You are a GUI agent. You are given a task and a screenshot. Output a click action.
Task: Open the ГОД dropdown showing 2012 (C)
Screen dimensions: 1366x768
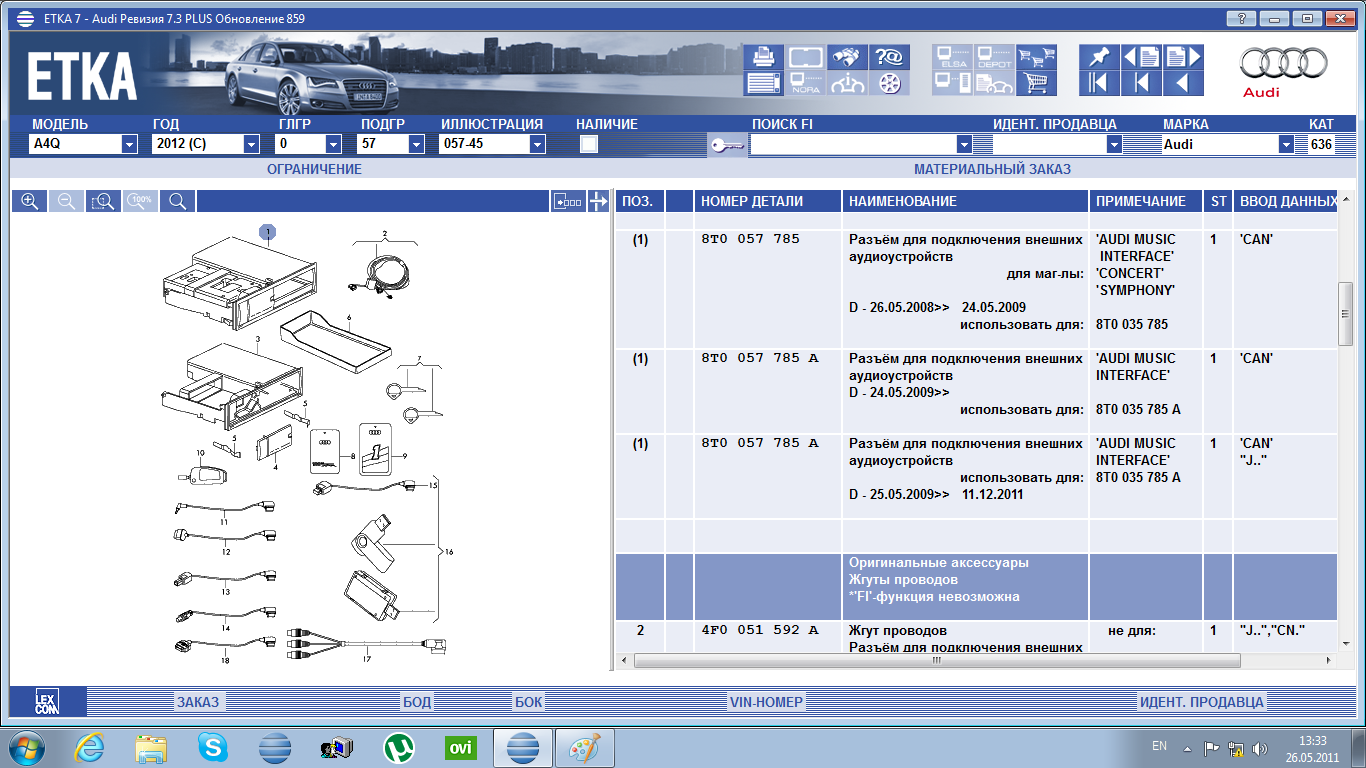[251, 144]
